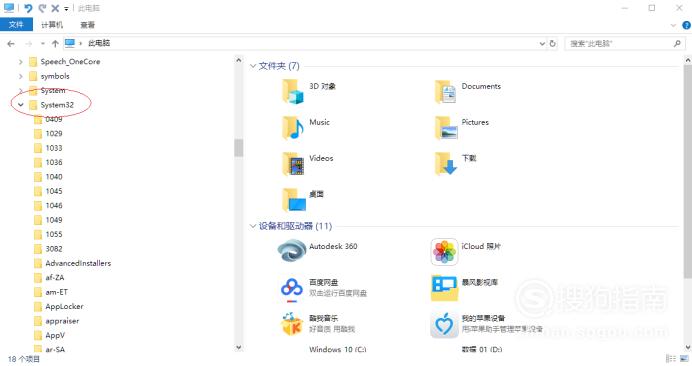Select the Windows 10 (C:) drive

(x=338, y=349)
